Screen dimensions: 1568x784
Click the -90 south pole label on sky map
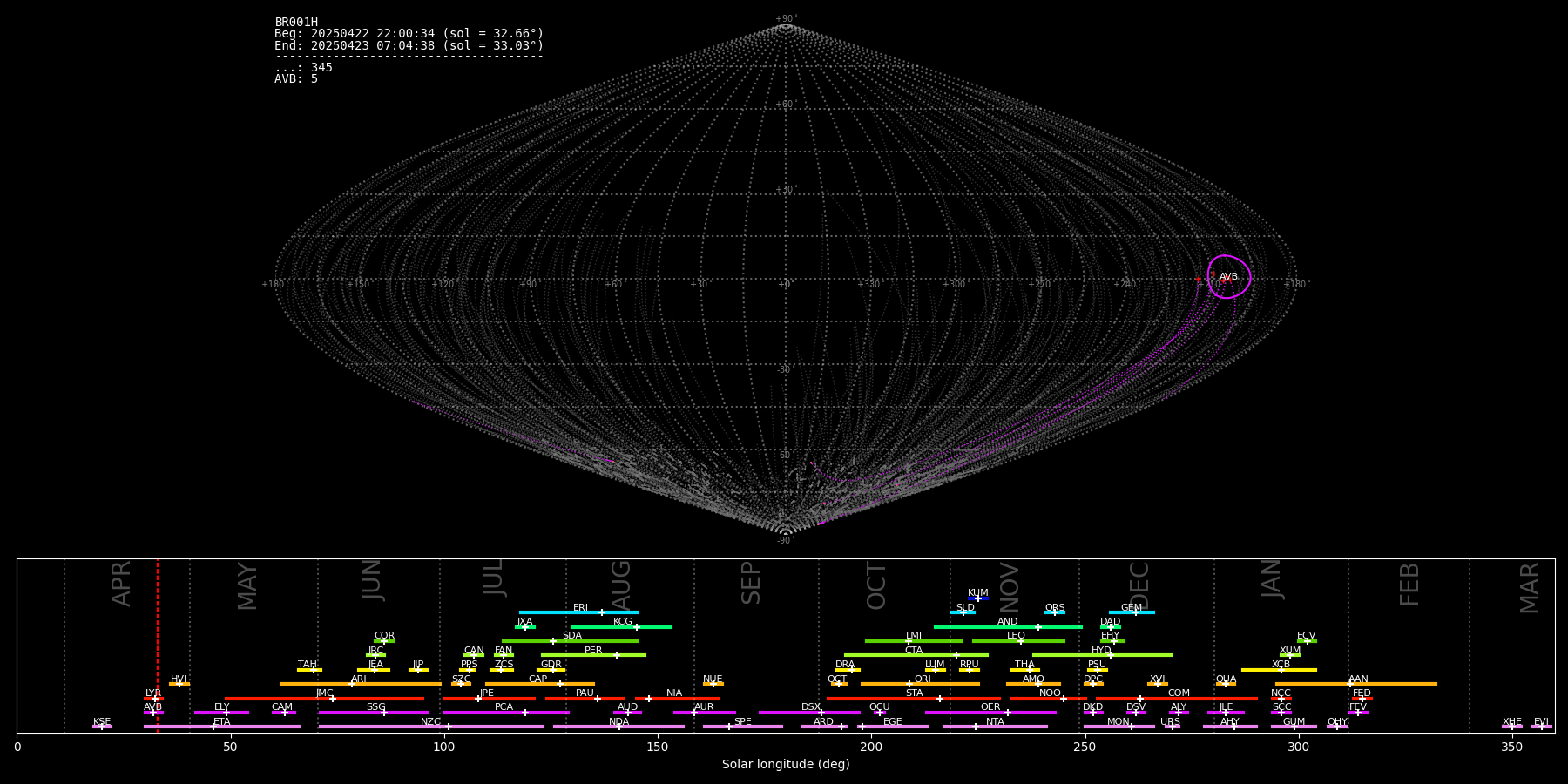[x=786, y=541]
